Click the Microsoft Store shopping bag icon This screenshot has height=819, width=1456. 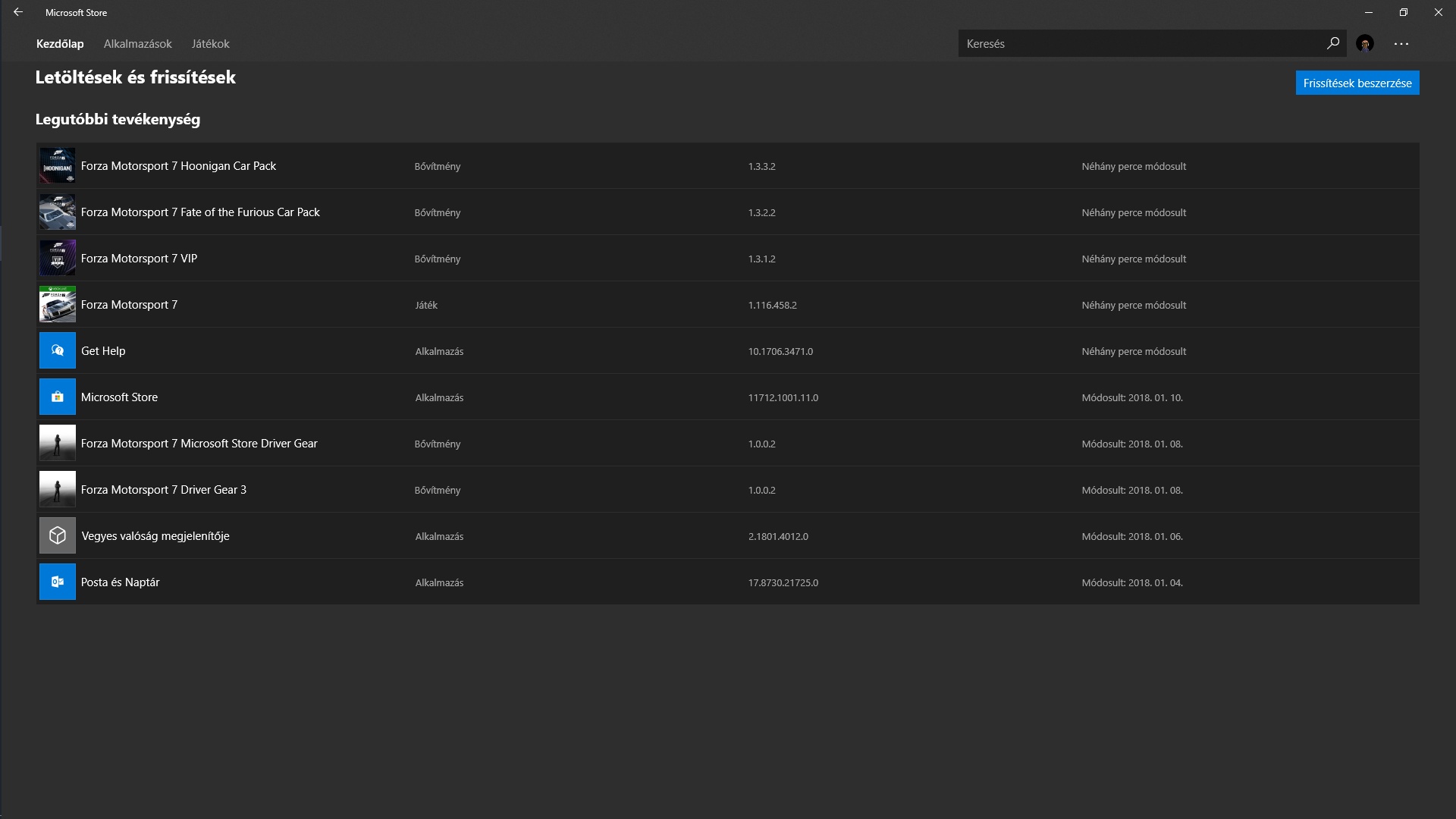(x=58, y=397)
